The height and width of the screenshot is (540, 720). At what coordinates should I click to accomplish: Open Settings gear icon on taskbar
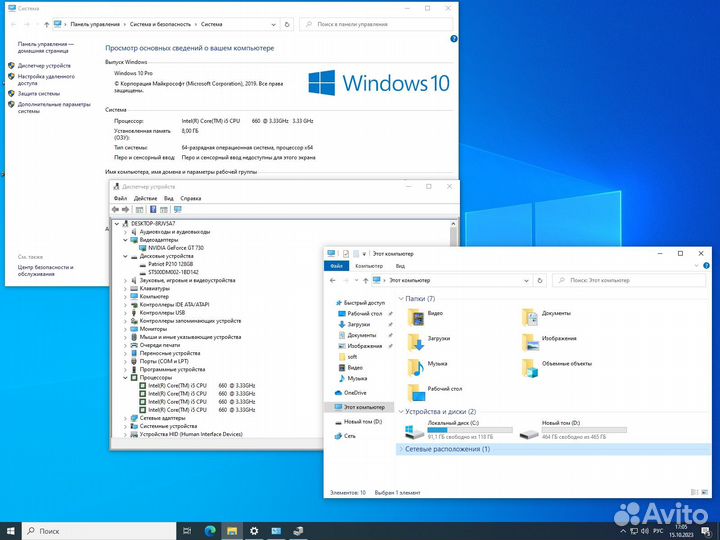(x=254, y=531)
